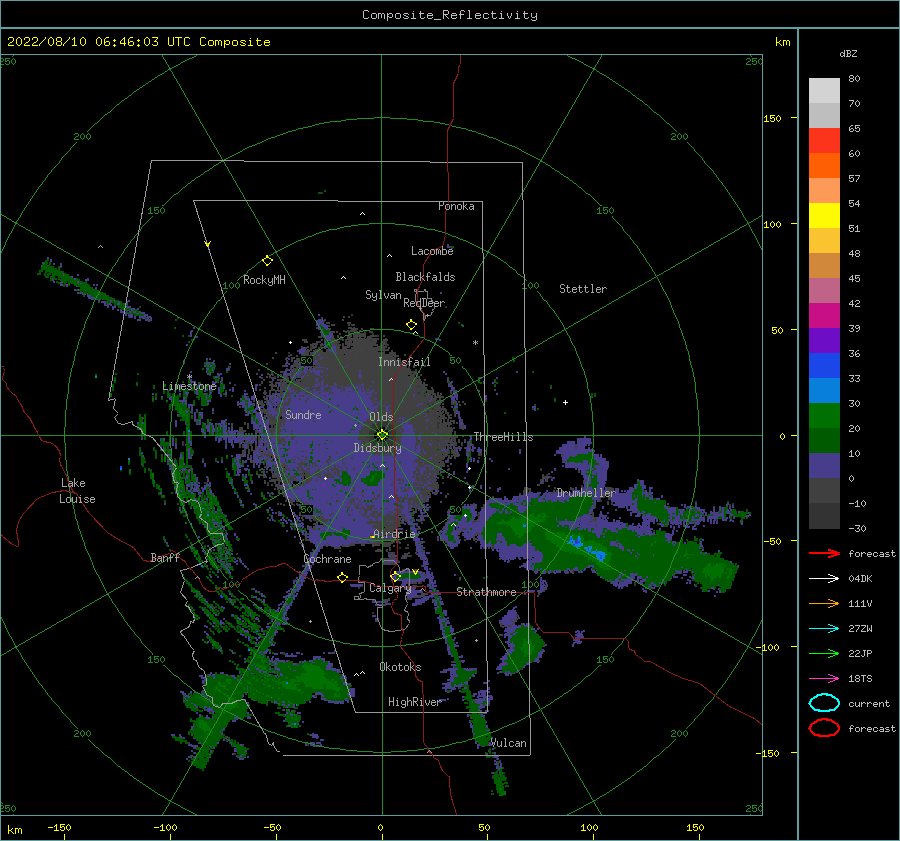Click the ThreeHills town label
900x841 pixels.
coord(503,437)
